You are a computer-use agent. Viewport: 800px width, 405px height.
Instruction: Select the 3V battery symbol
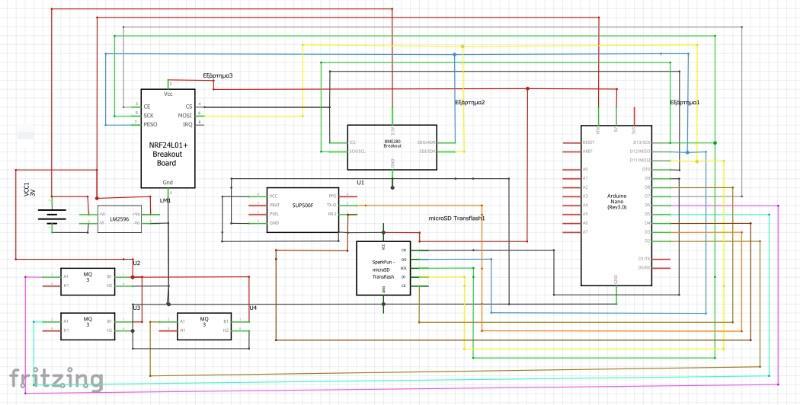coord(52,217)
